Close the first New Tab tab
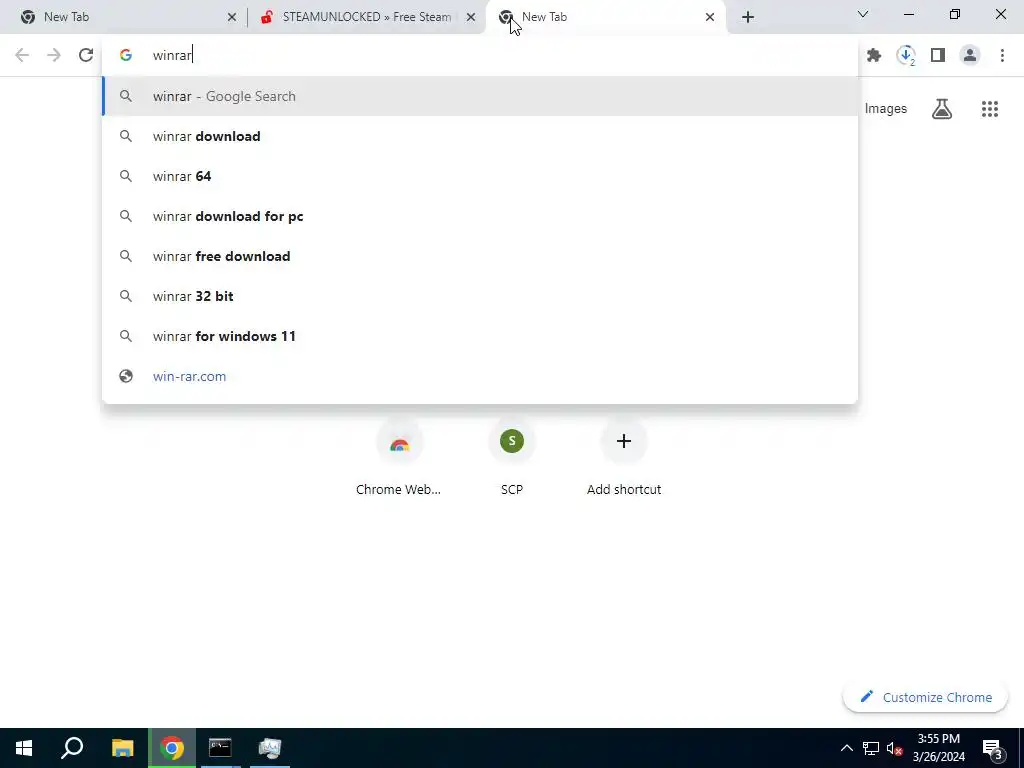 [232, 17]
